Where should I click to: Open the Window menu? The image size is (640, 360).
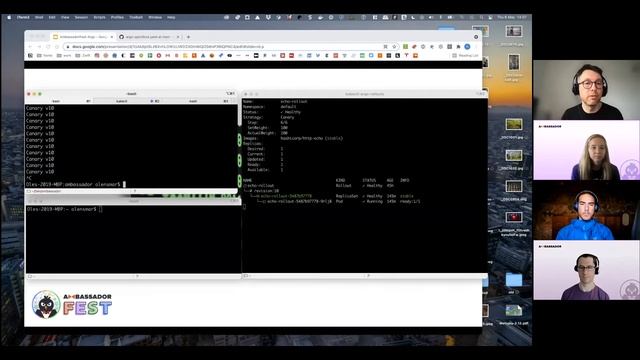155,18
